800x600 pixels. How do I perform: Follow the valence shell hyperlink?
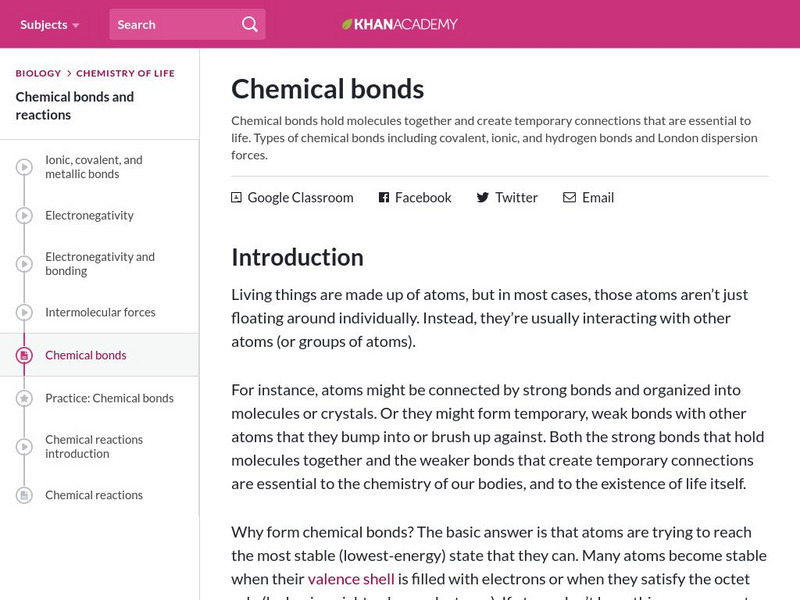351,578
